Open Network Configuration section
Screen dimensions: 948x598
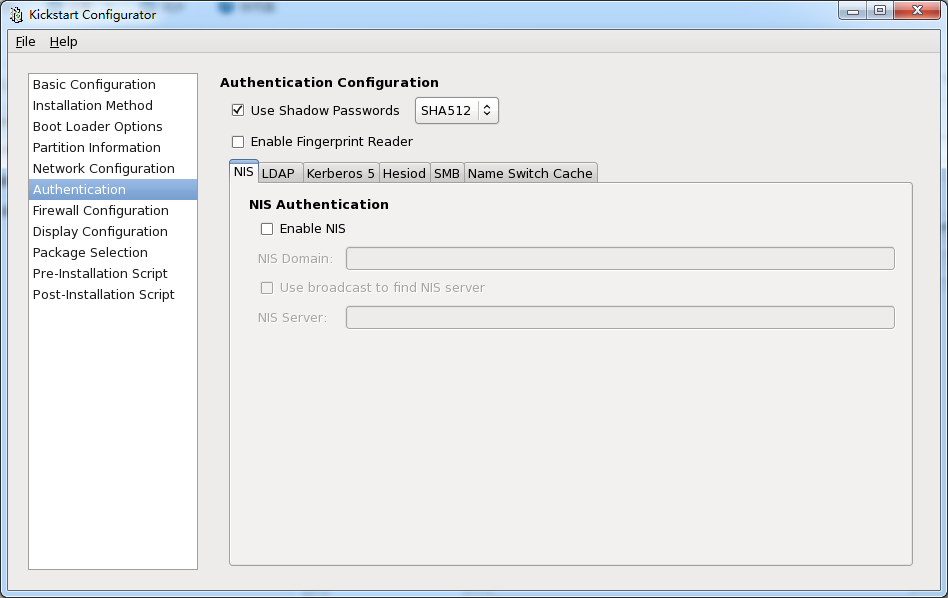point(113,168)
